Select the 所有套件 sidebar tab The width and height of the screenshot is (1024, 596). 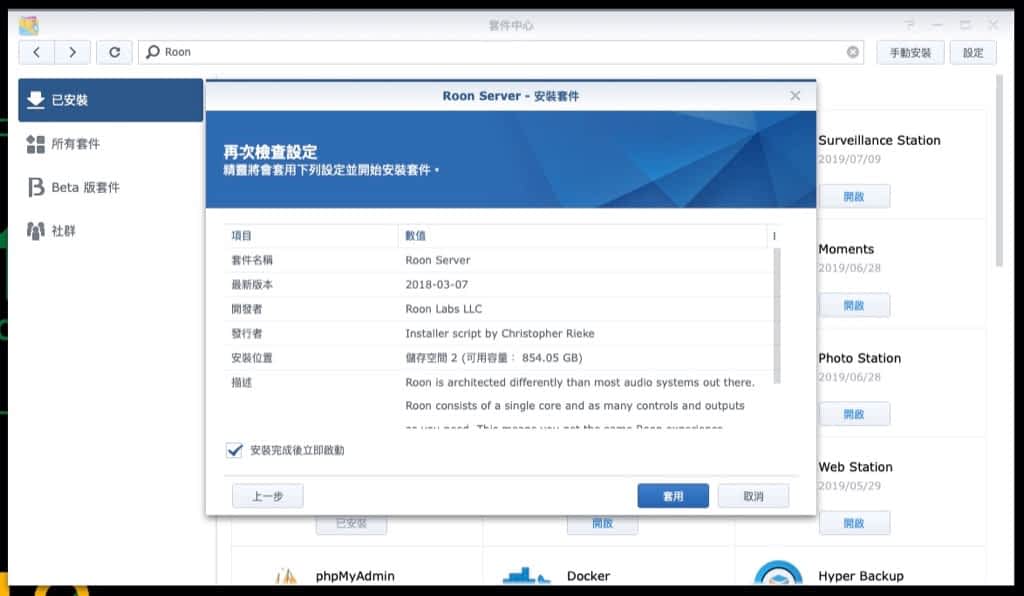(110, 144)
